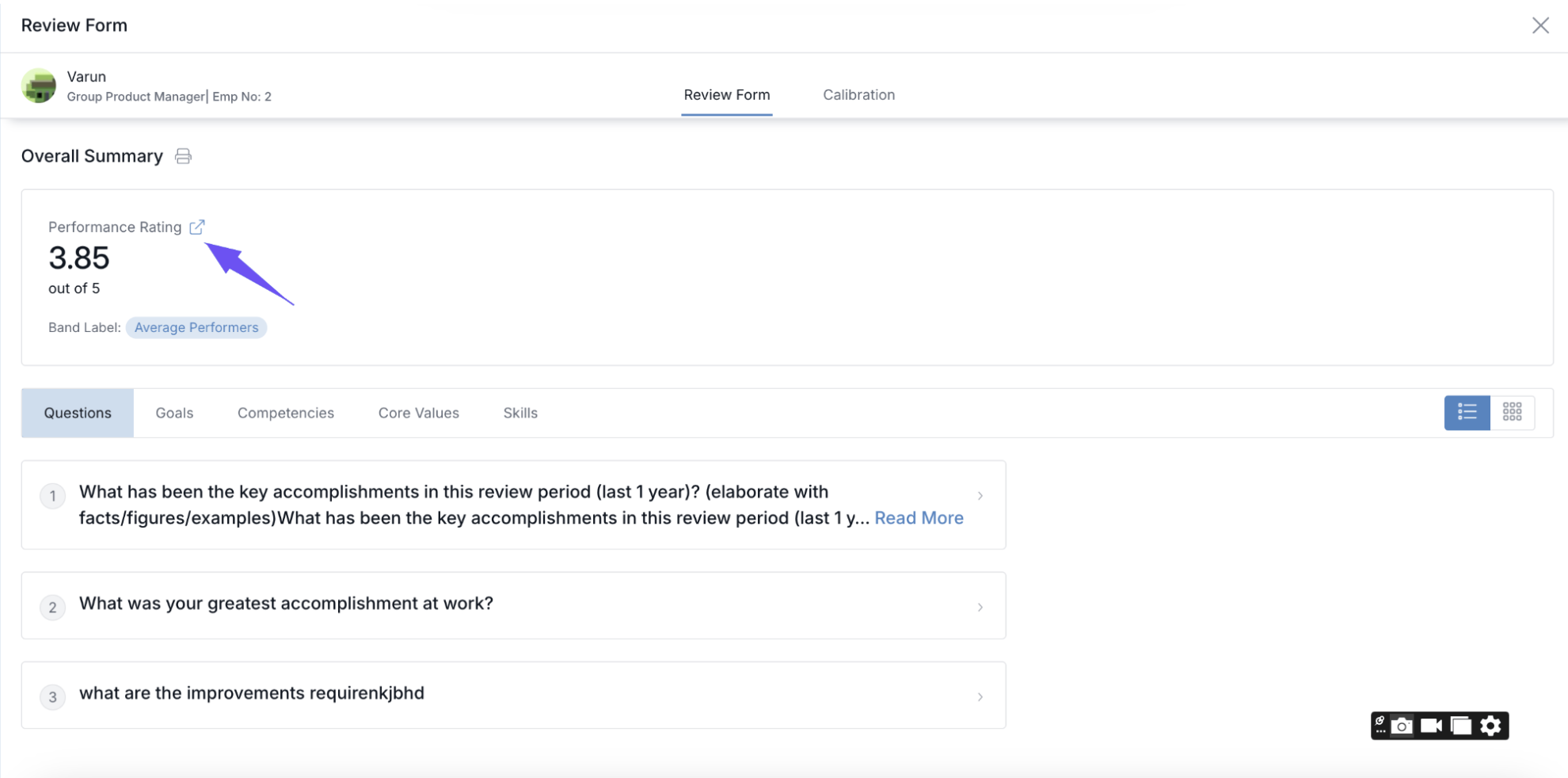The height and width of the screenshot is (778, 1568).
Task: Click the camera screenshot icon
Action: click(x=1402, y=726)
